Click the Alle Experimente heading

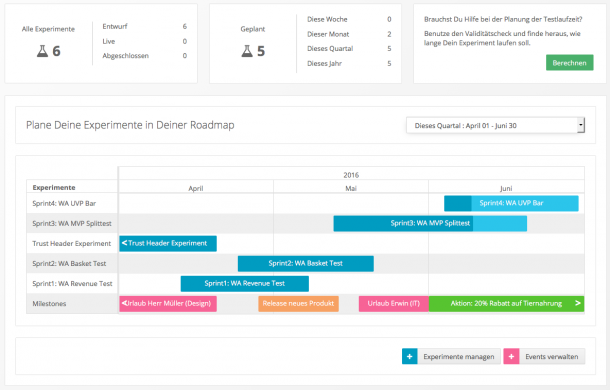(x=48, y=29)
